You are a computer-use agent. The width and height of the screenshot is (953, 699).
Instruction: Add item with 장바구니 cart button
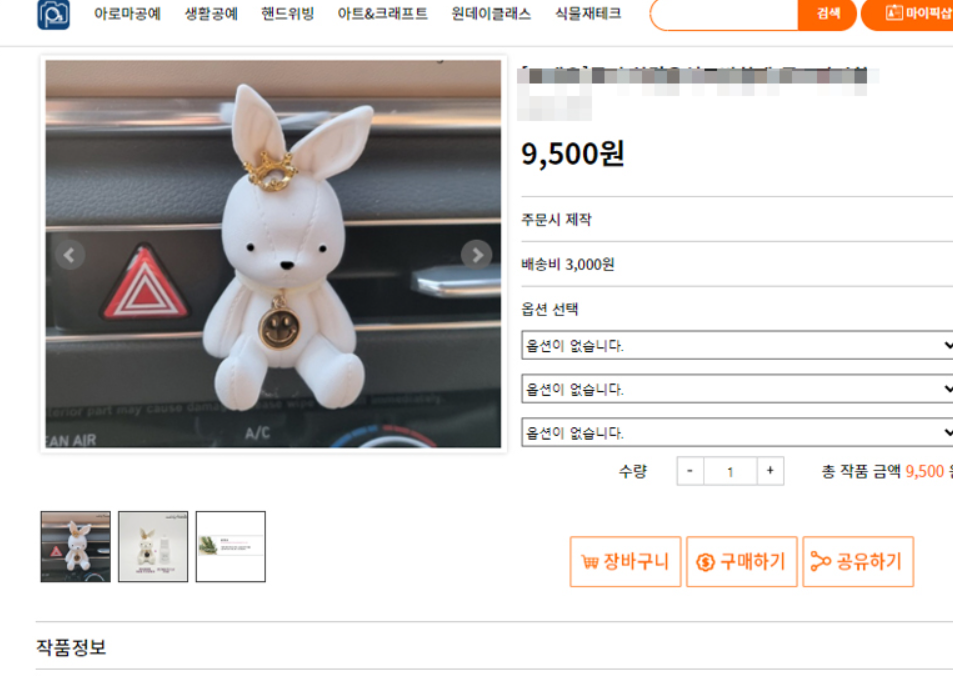click(x=625, y=562)
